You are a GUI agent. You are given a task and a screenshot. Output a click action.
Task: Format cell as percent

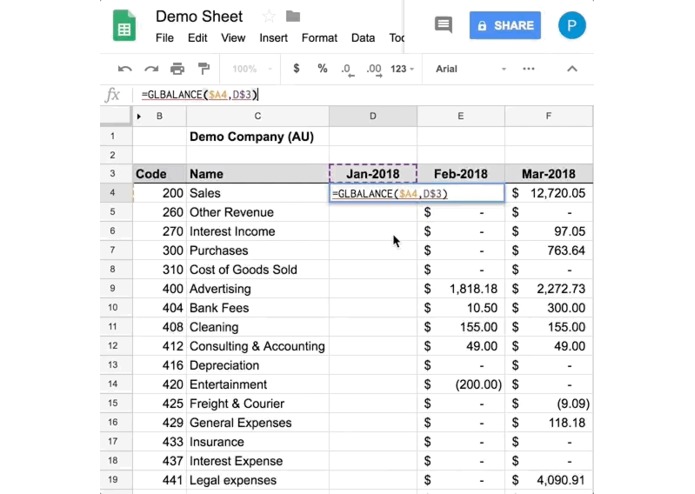point(322,69)
